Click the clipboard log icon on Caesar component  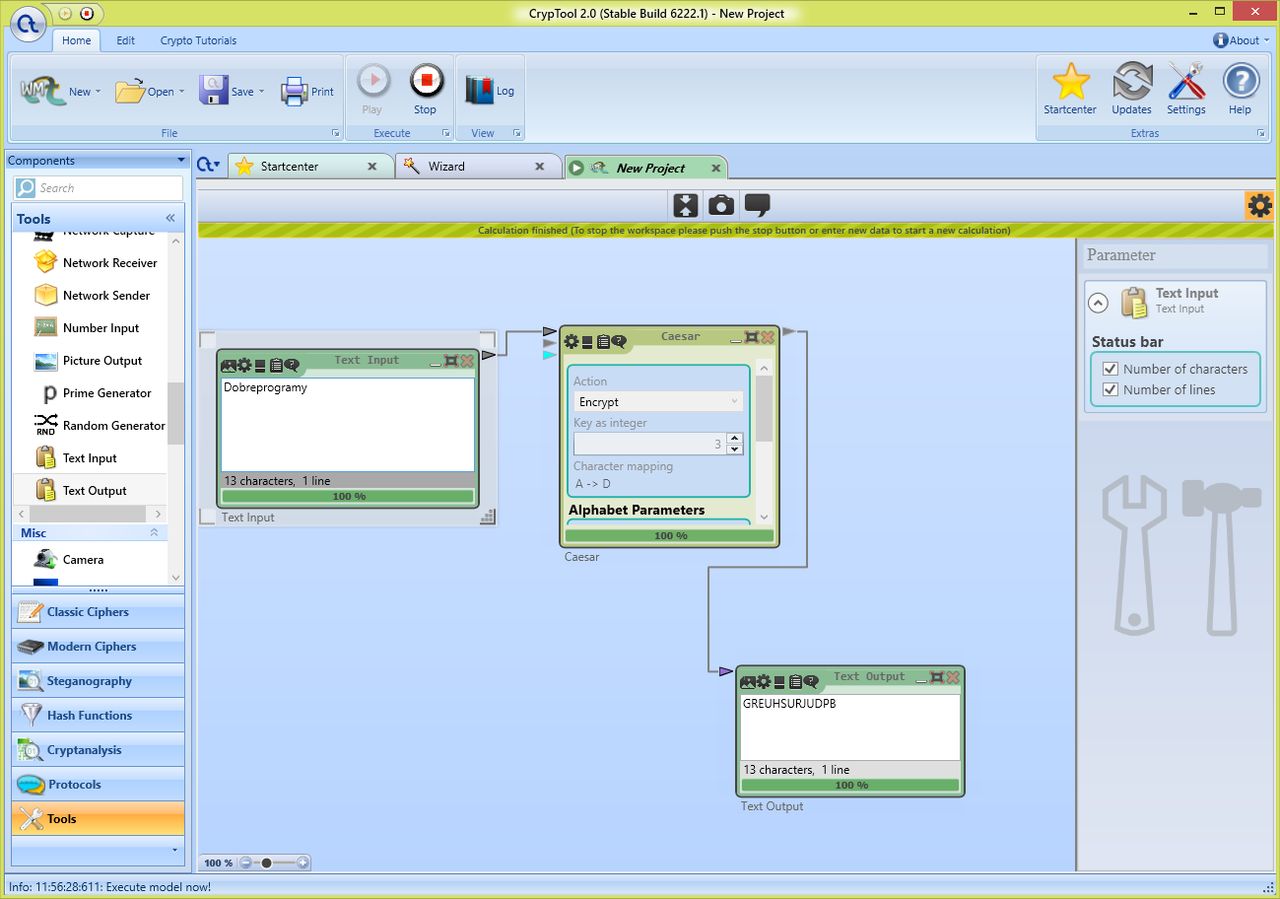click(603, 341)
